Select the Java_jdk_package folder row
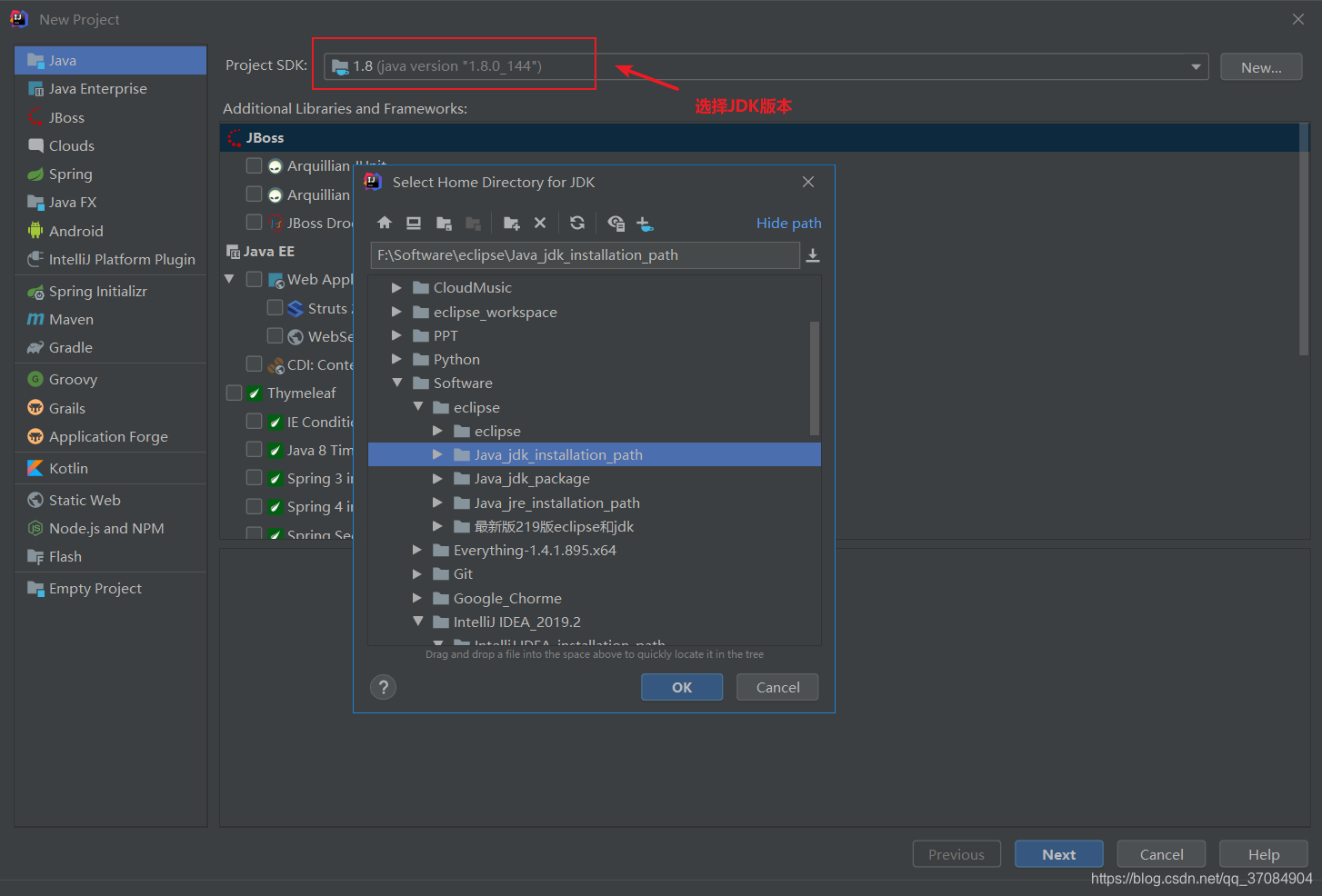The height and width of the screenshot is (896, 1322). (595, 478)
